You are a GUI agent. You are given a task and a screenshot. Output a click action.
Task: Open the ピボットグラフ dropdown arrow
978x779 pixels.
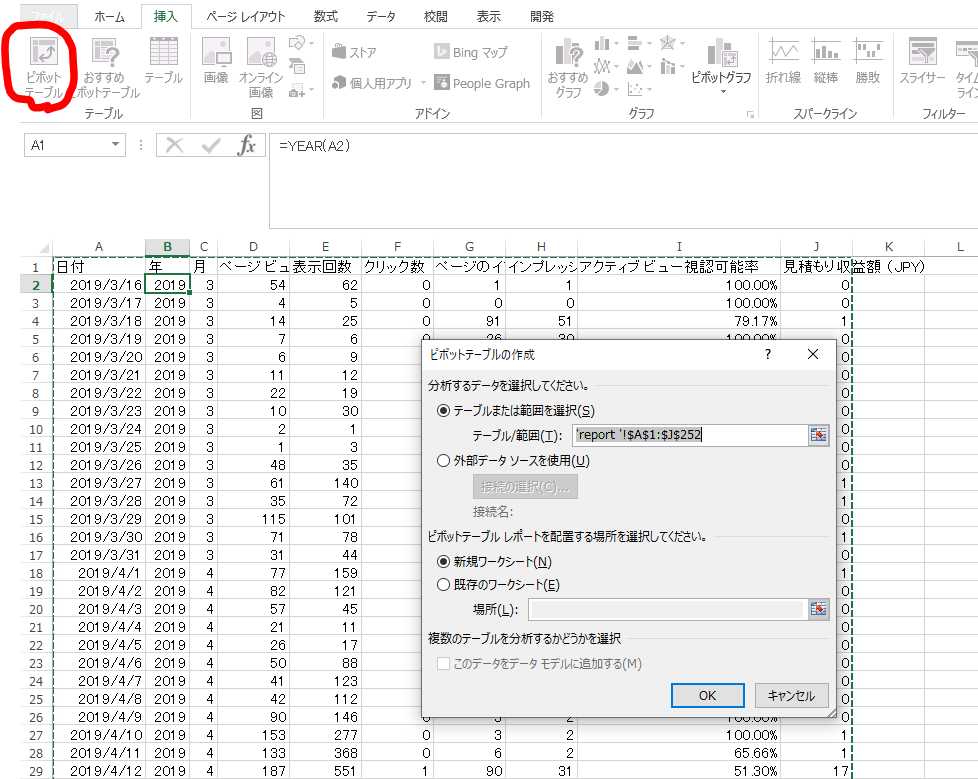(x=723, y=92)
